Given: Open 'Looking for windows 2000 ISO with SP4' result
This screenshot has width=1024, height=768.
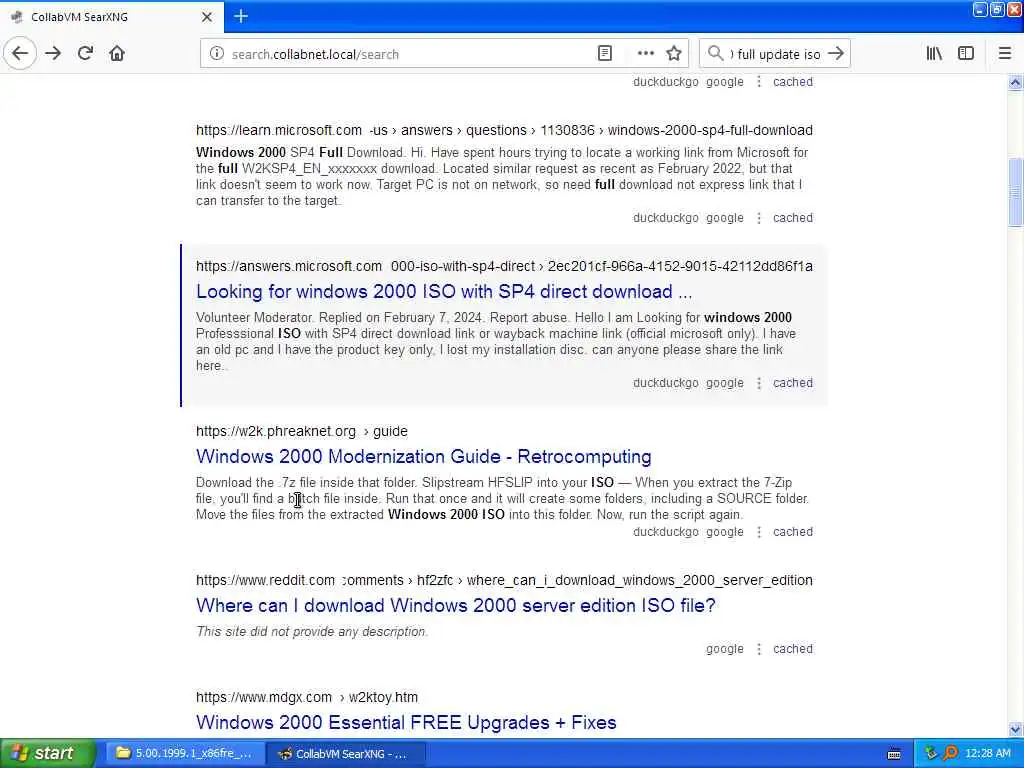Looking at the screenshot, I should 443,291.
